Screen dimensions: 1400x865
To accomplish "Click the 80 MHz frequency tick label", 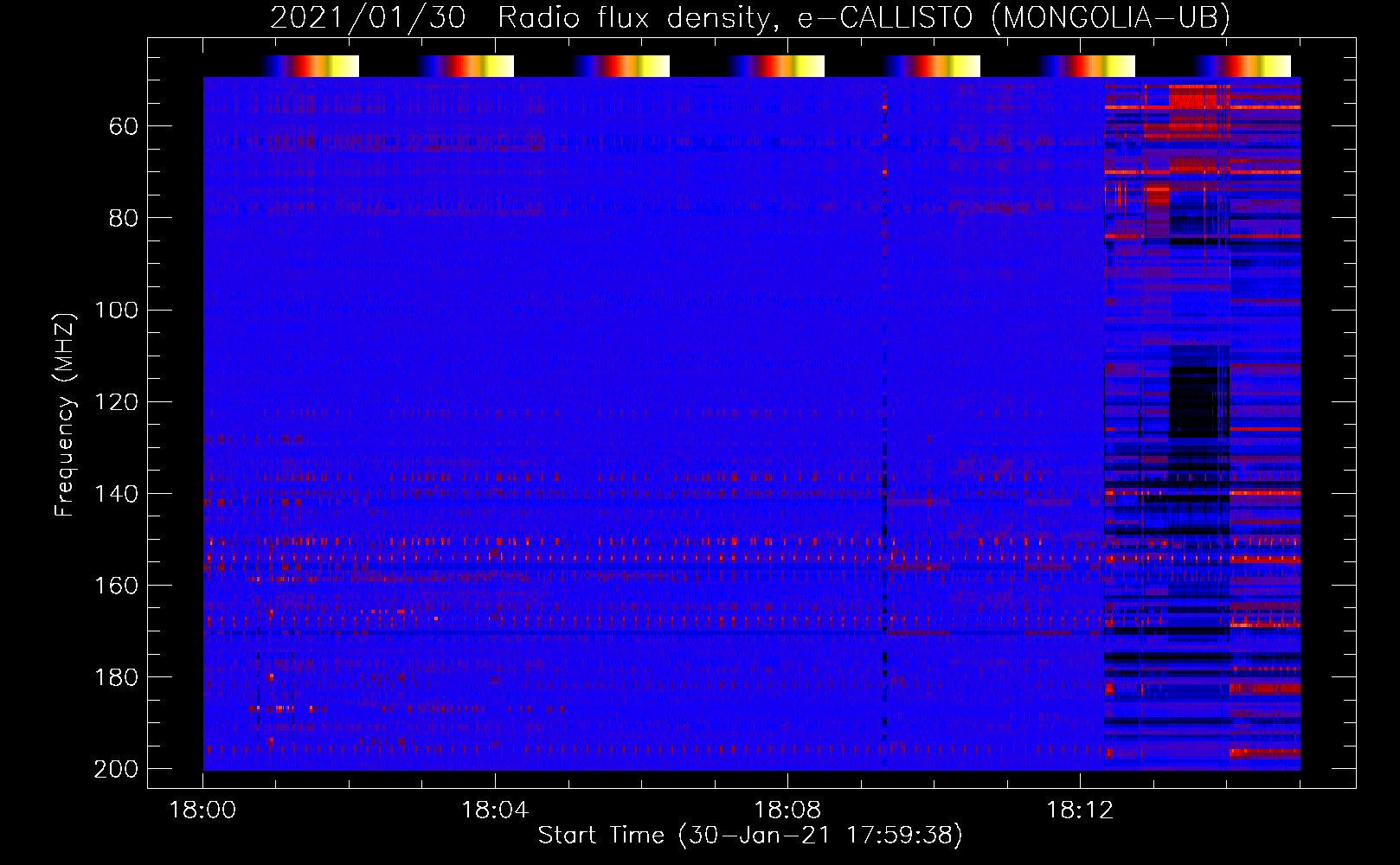I will (x=124, y=219).
